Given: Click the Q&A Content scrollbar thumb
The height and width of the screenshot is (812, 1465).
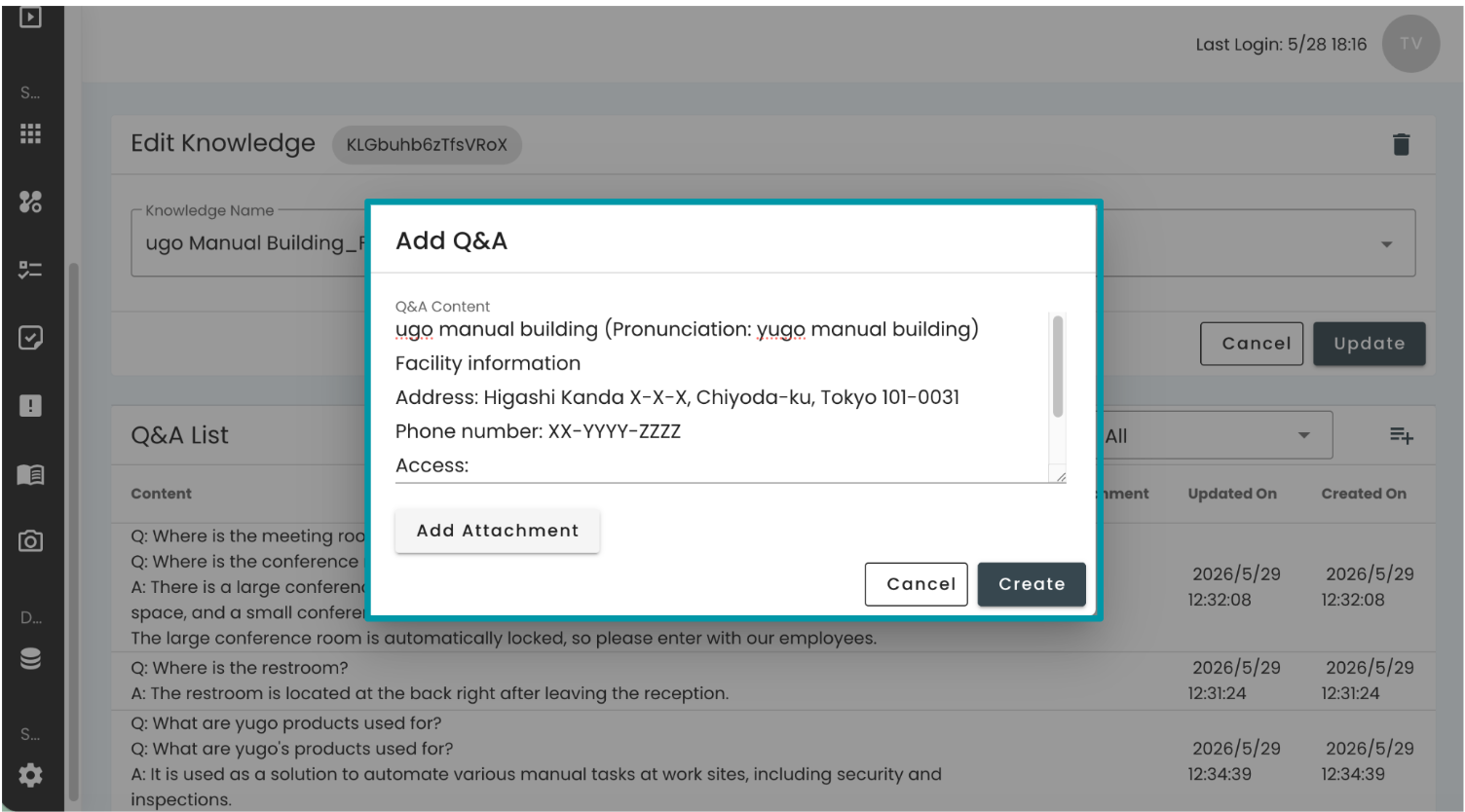Looking at the screenshot, I should click(1058, 366).
